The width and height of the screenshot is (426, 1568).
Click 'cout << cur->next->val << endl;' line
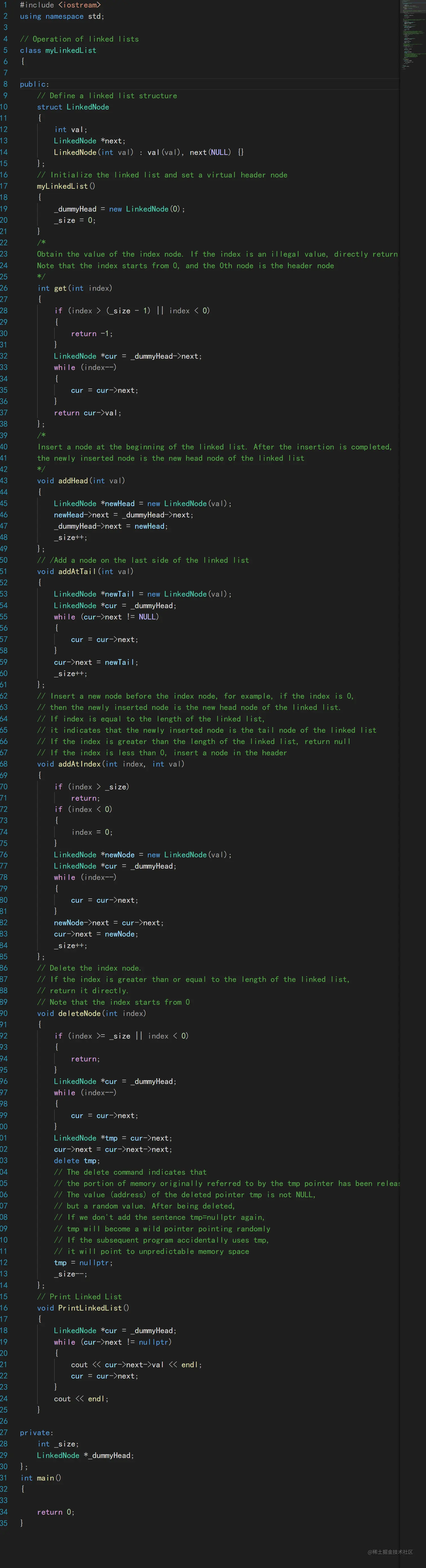136,1365
